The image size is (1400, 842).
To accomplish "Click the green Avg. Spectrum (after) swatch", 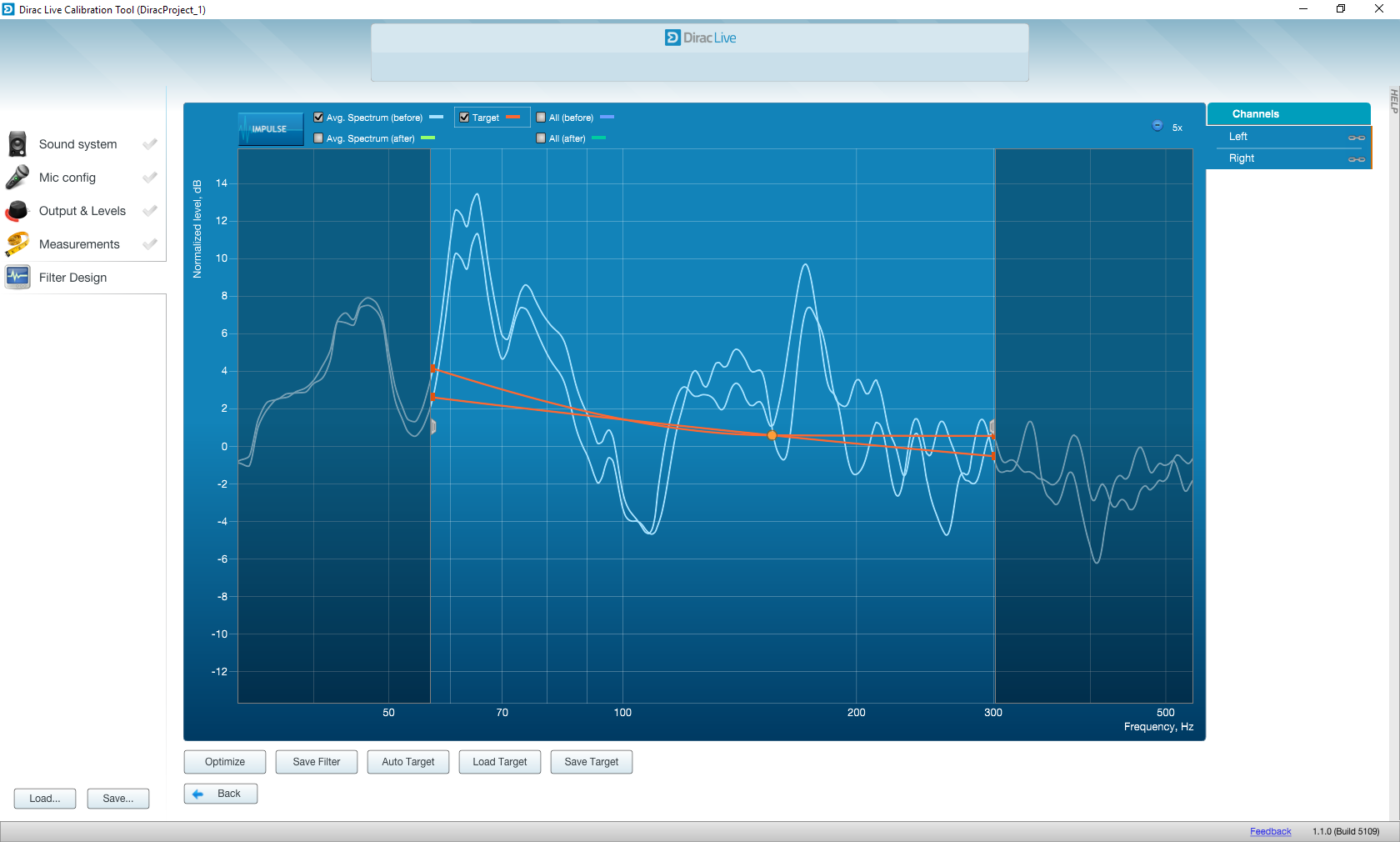I will tap(428, 138).
